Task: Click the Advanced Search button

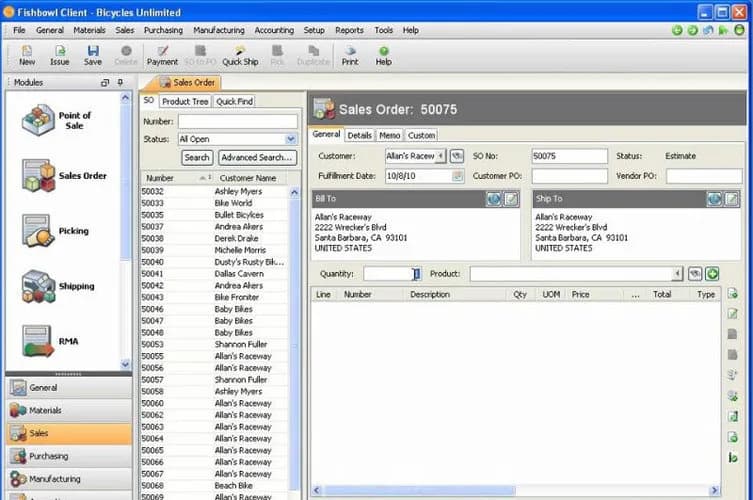Action: click(x=257, y=158)
